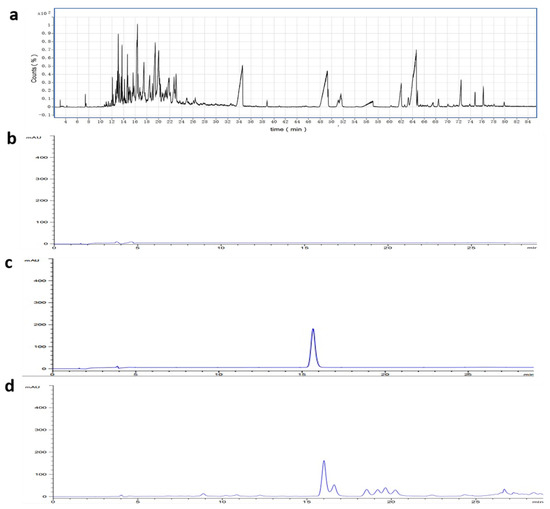Click the highest peak in chromatogram d
The image size is (550, 509).
324,478
